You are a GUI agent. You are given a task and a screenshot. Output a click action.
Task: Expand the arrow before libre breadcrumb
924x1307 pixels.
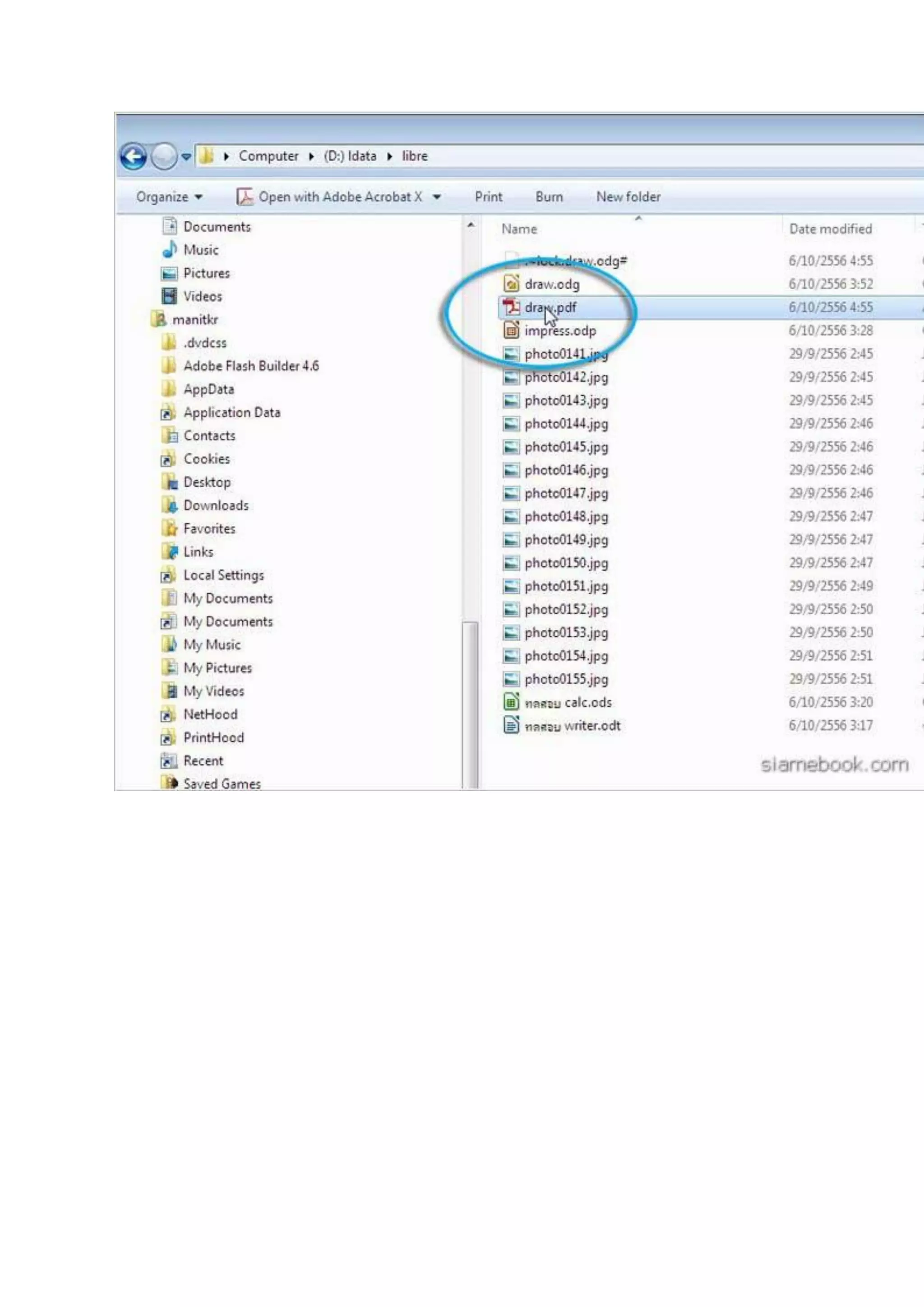click(x=390, y=157)
